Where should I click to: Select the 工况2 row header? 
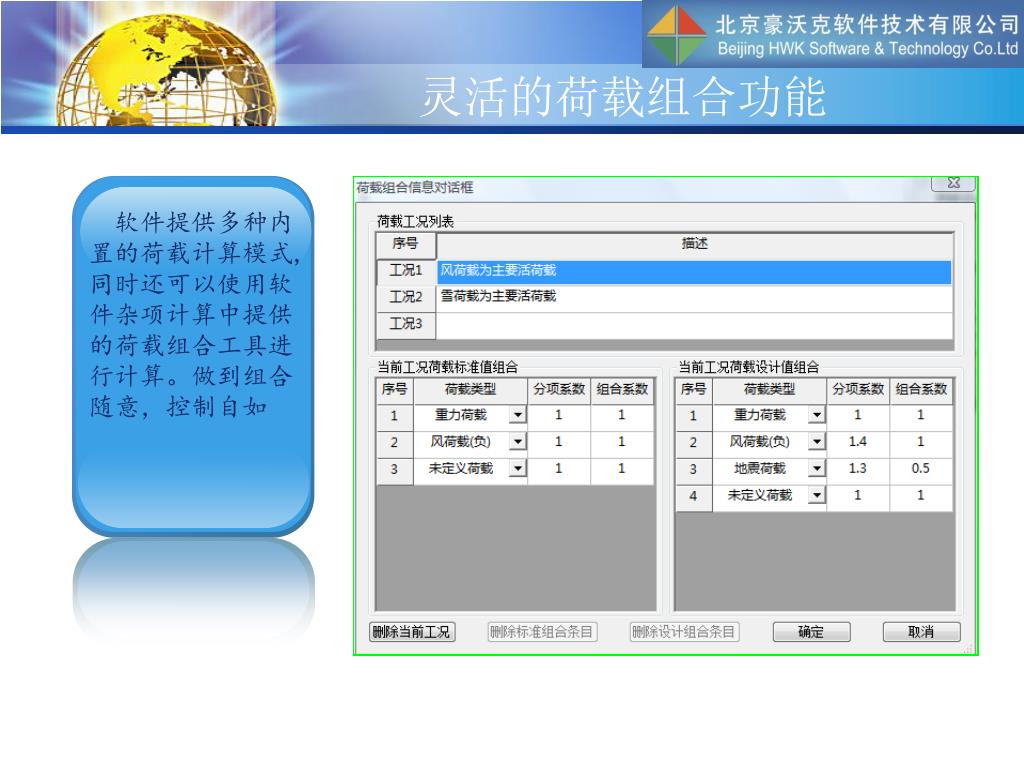[x=406, y=297]
